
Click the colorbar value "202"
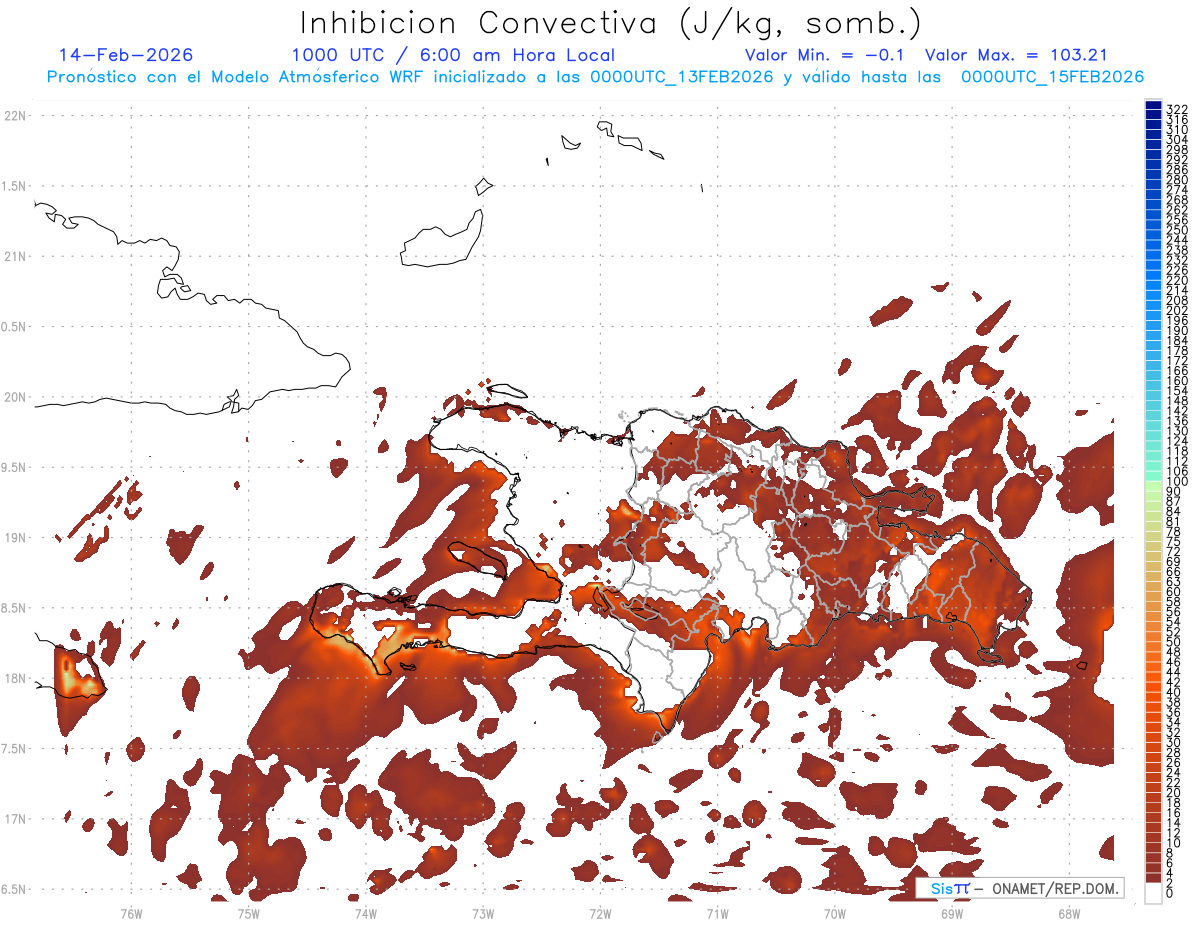coord(1177,310)
